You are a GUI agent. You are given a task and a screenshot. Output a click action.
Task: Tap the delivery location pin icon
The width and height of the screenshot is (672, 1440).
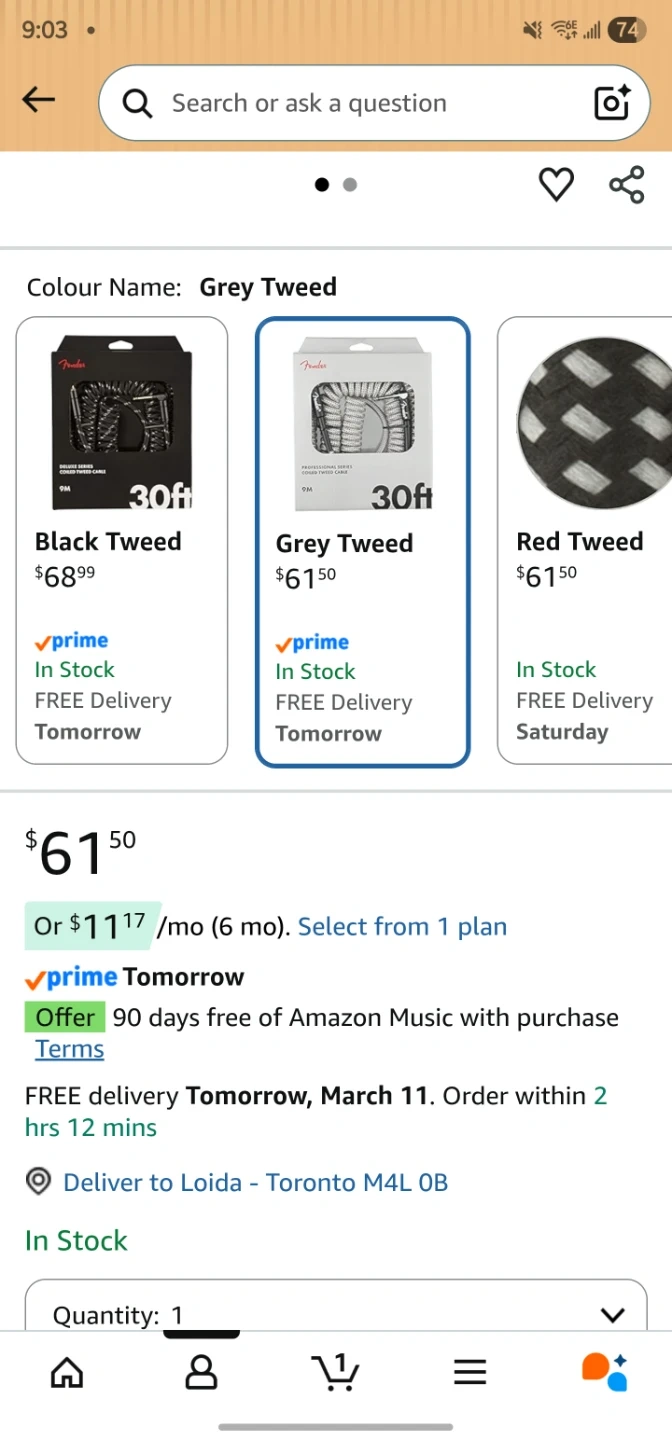tap(38, 1182)
